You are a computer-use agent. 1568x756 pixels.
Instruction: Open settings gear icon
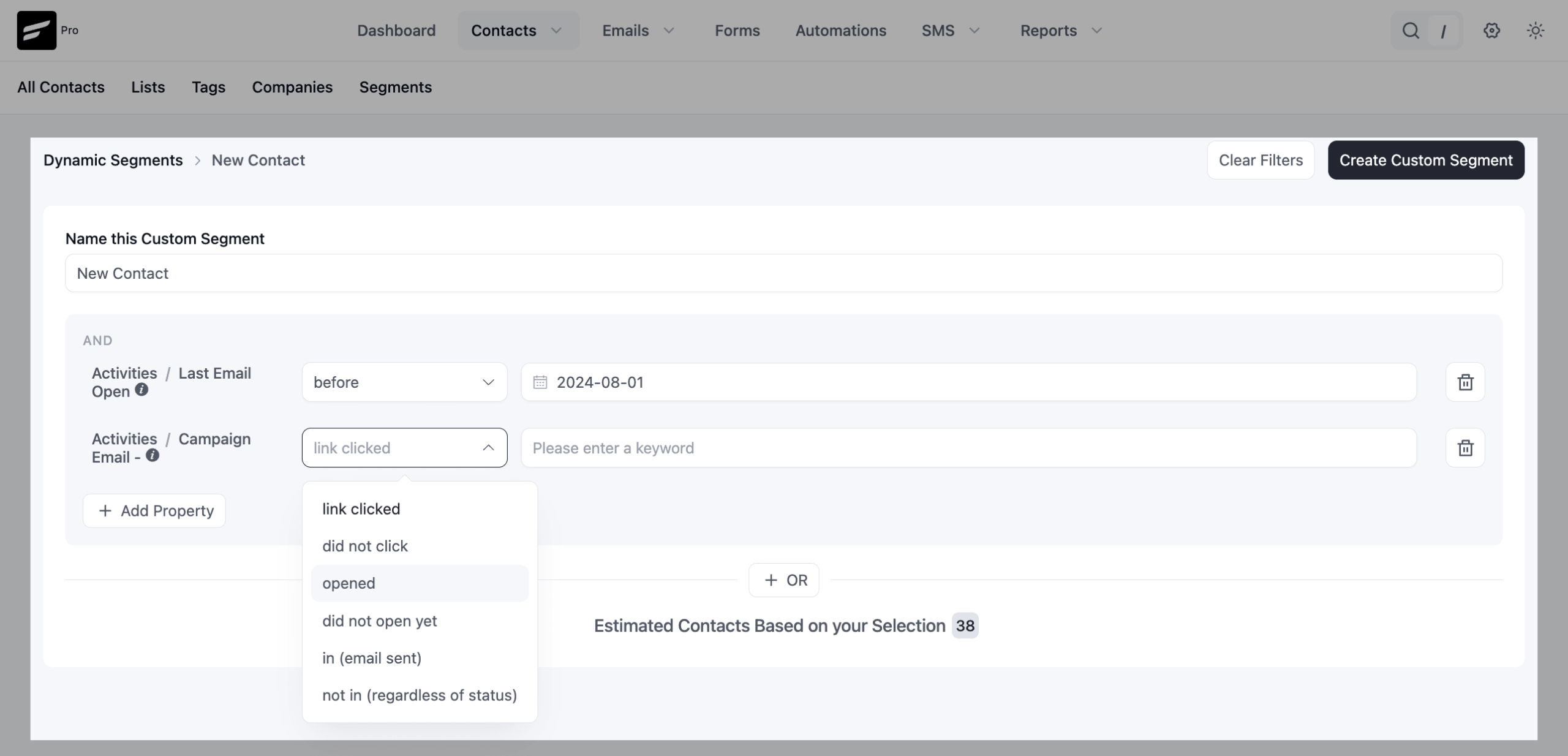[1491, 30]
